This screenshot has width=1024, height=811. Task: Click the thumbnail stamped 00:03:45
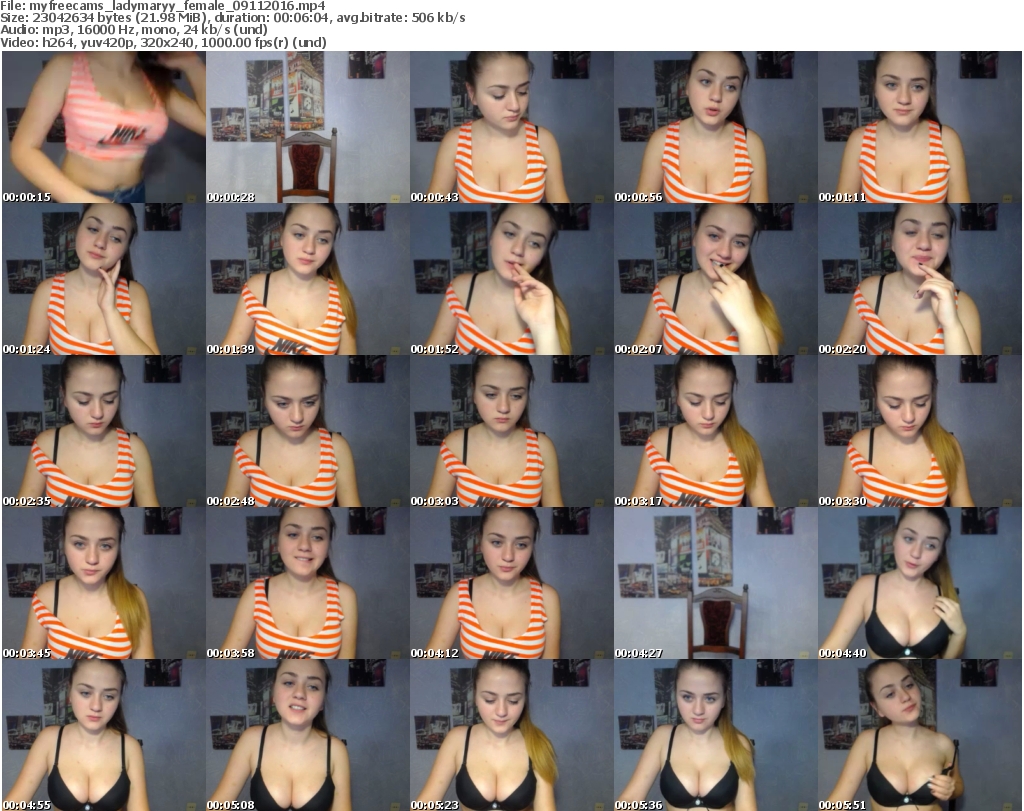[x=104, y=584]
